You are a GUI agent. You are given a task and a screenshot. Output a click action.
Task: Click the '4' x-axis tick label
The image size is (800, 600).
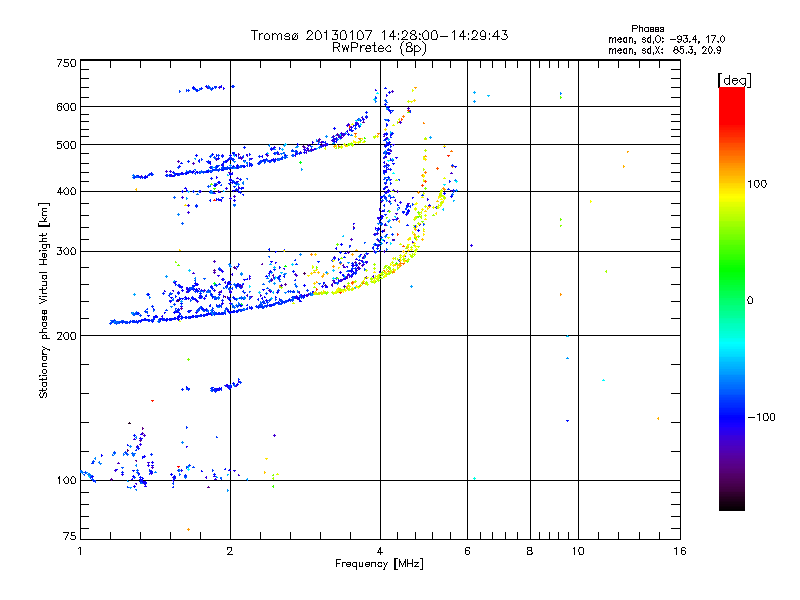pyautogui.click(x=380, y=551)
